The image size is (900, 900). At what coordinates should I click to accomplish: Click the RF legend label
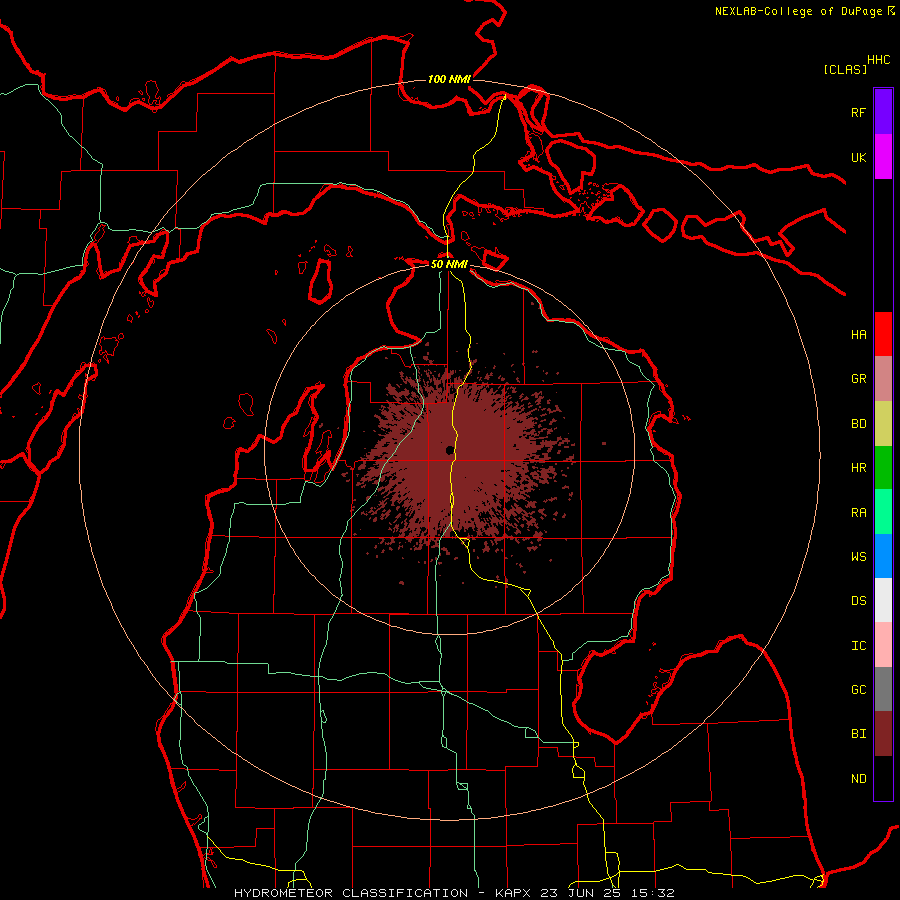point(858,112)
